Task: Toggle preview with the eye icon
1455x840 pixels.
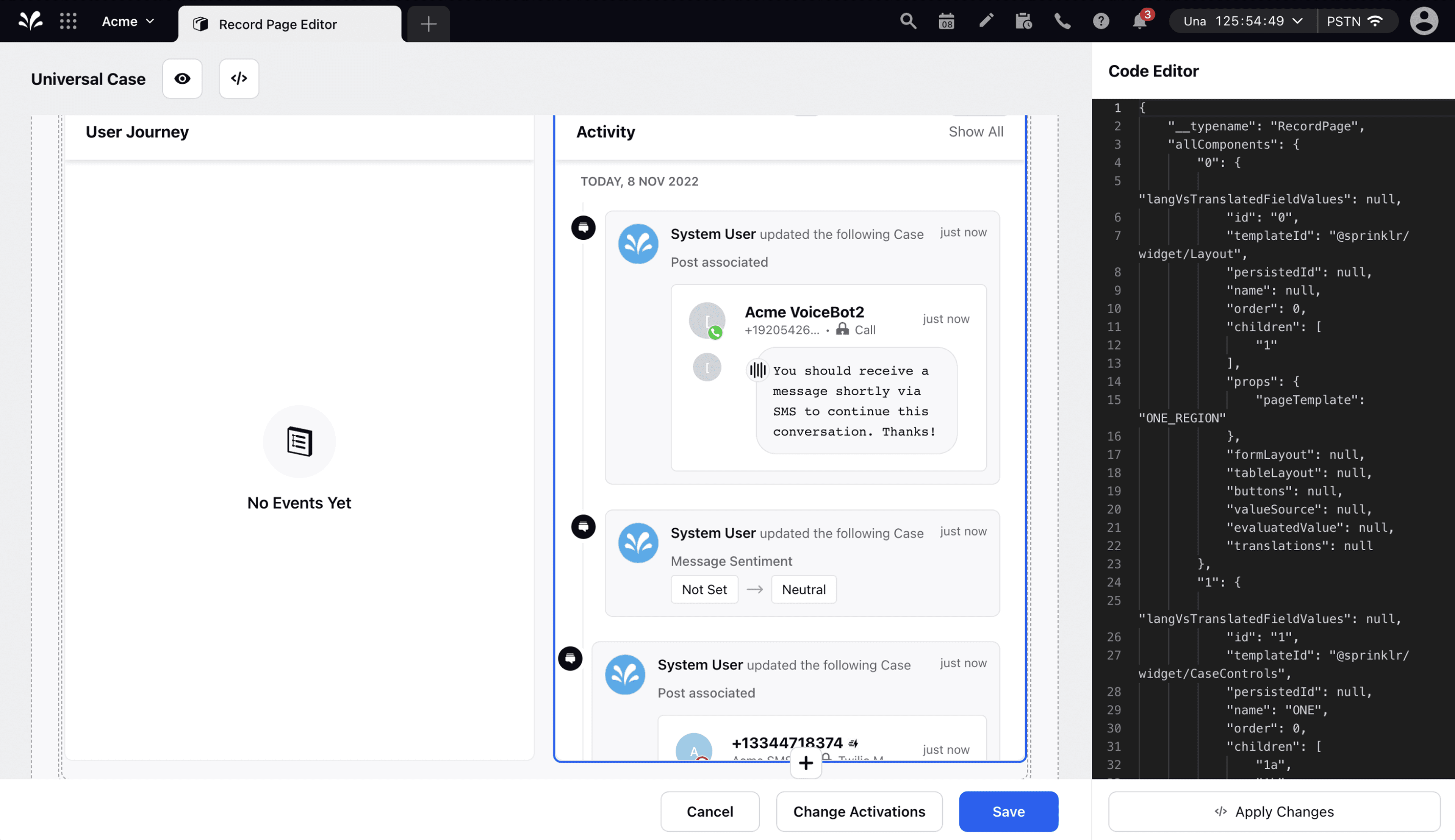Action: 182,78
